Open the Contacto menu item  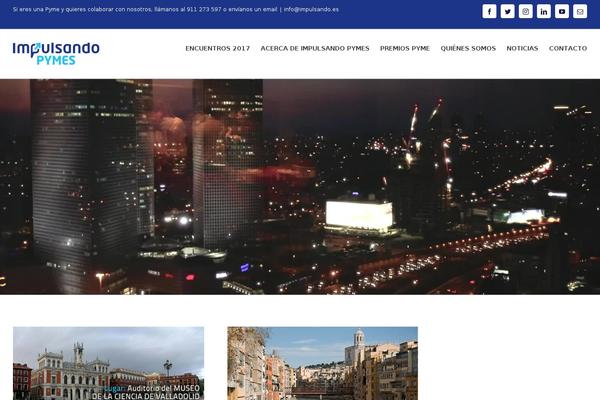coord(568,48)
